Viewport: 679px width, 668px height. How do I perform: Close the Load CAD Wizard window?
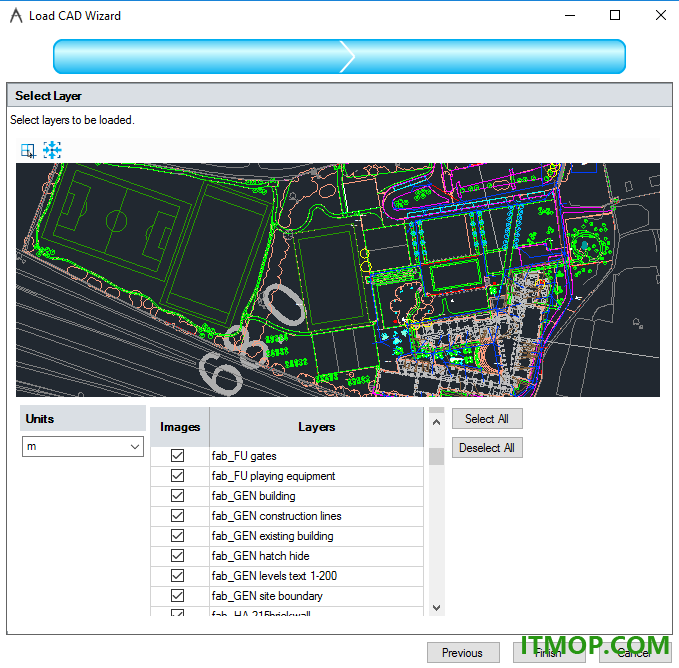[x=661, y=15]
